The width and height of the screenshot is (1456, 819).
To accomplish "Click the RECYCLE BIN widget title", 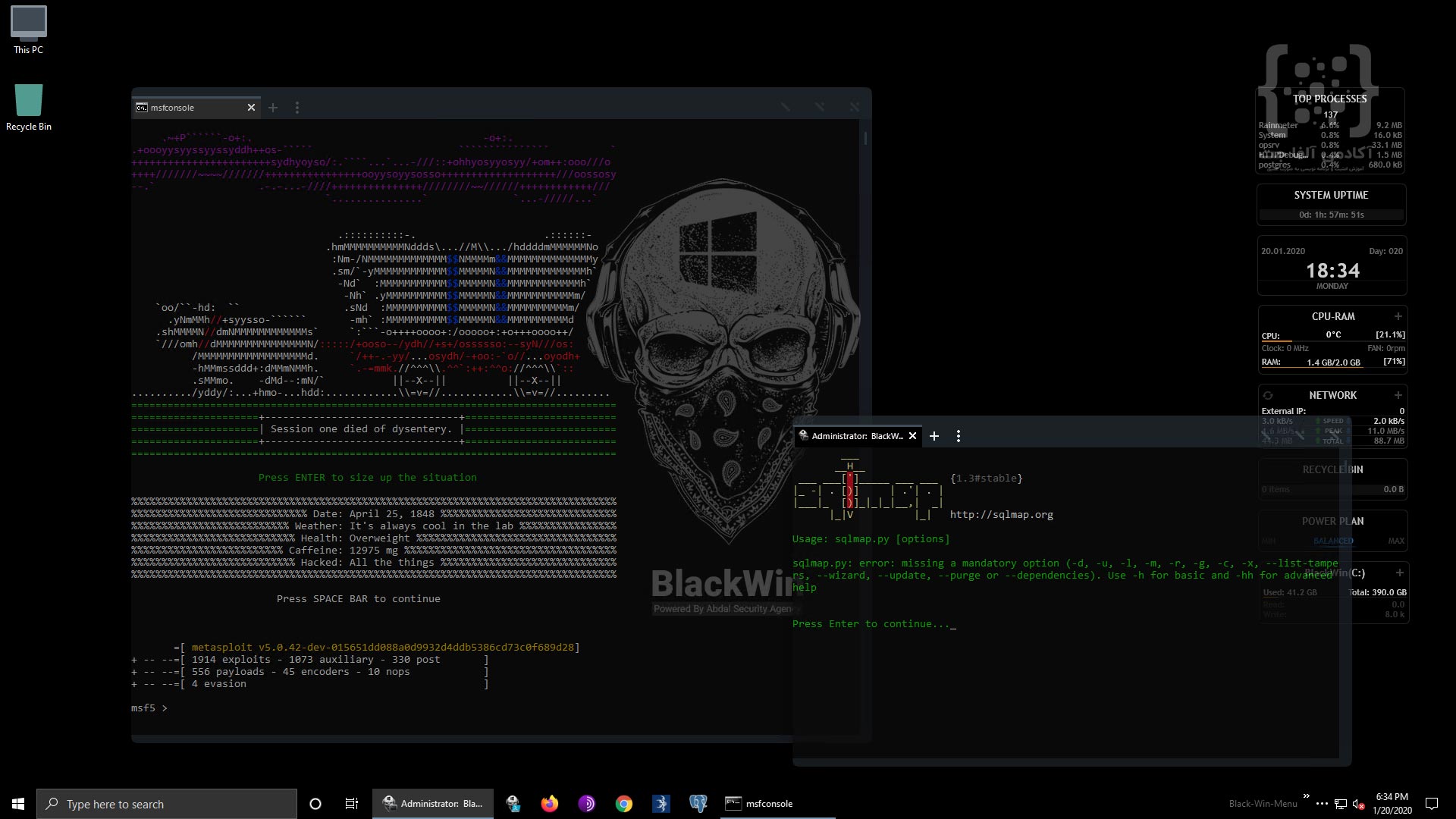I will [x=1332, y=469].
